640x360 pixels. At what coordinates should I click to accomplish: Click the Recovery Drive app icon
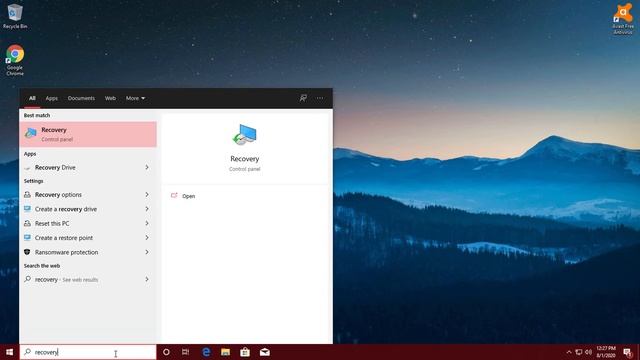click(27, 168)
